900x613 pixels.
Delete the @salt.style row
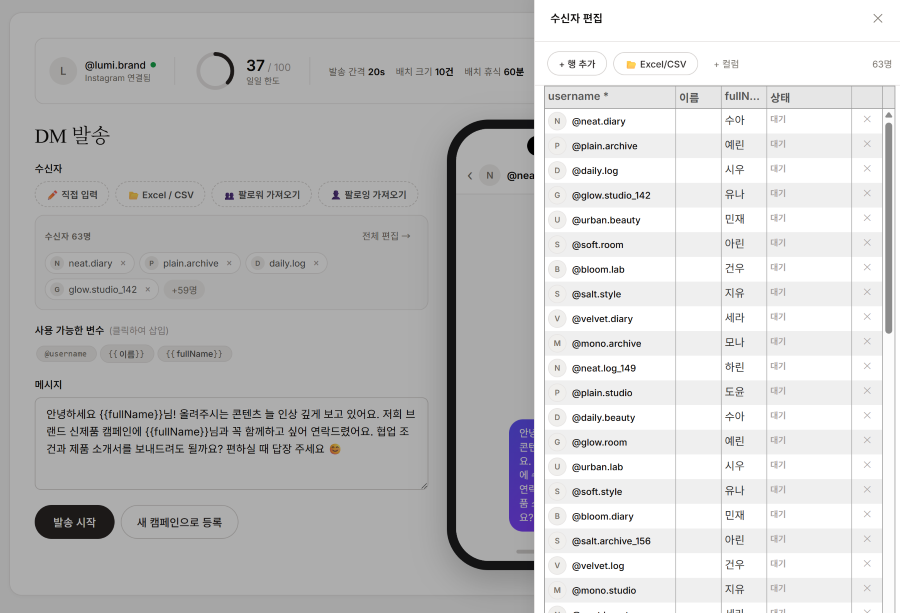[867, 292]
